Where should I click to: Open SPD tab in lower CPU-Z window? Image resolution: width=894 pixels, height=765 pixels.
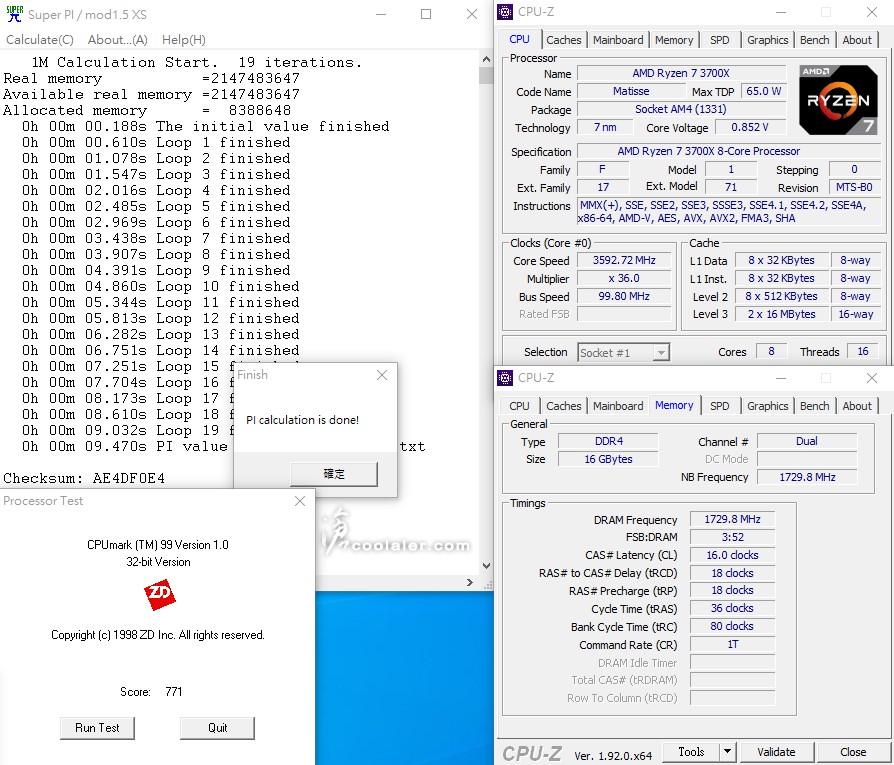click(x=720, y=406)
